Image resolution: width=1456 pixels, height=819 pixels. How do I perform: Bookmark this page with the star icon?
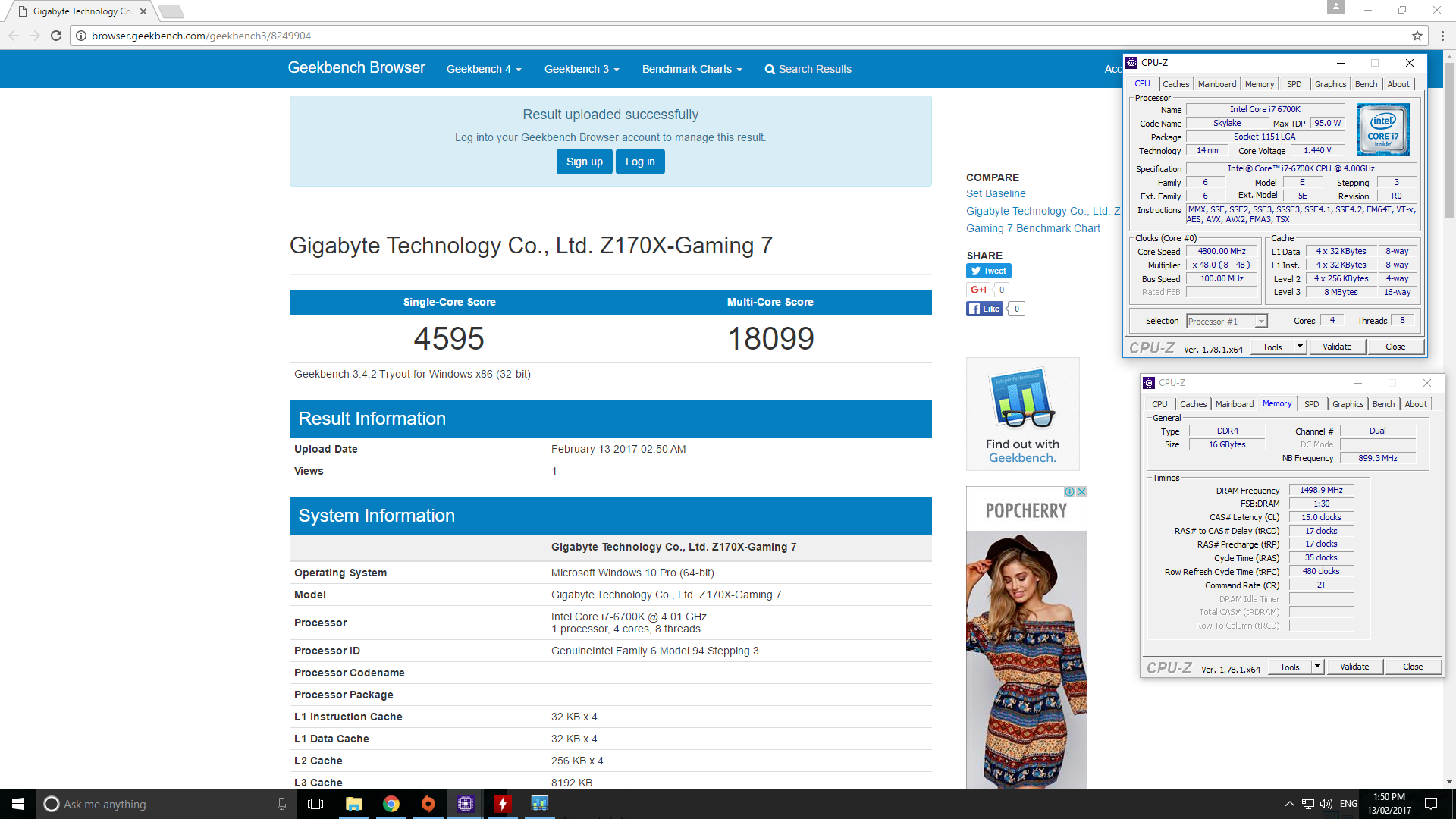coord(1417,36)
